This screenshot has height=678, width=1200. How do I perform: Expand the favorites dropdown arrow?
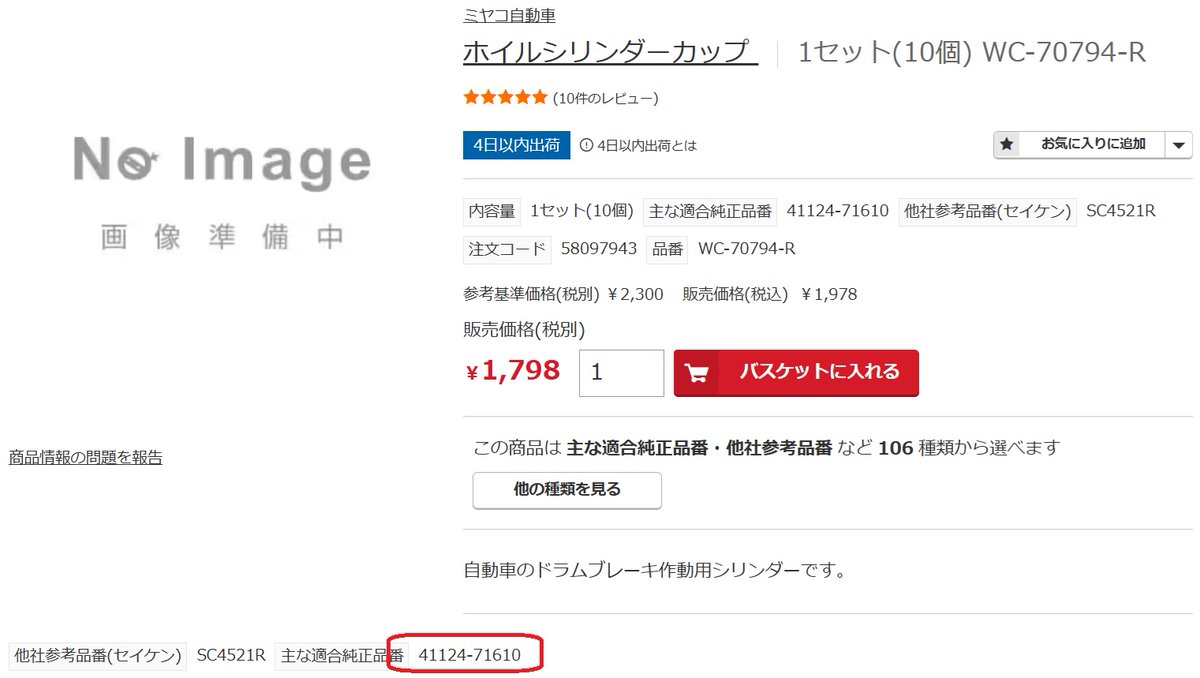point(1179,145)
